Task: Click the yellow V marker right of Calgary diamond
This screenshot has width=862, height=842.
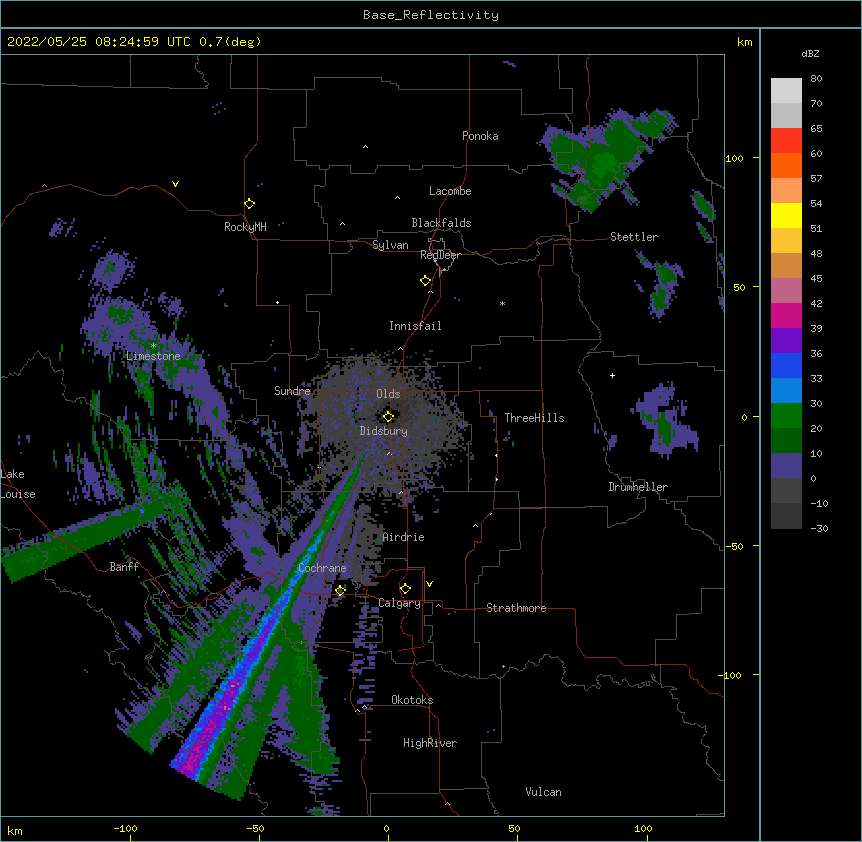Action: [x=429, y=584]
